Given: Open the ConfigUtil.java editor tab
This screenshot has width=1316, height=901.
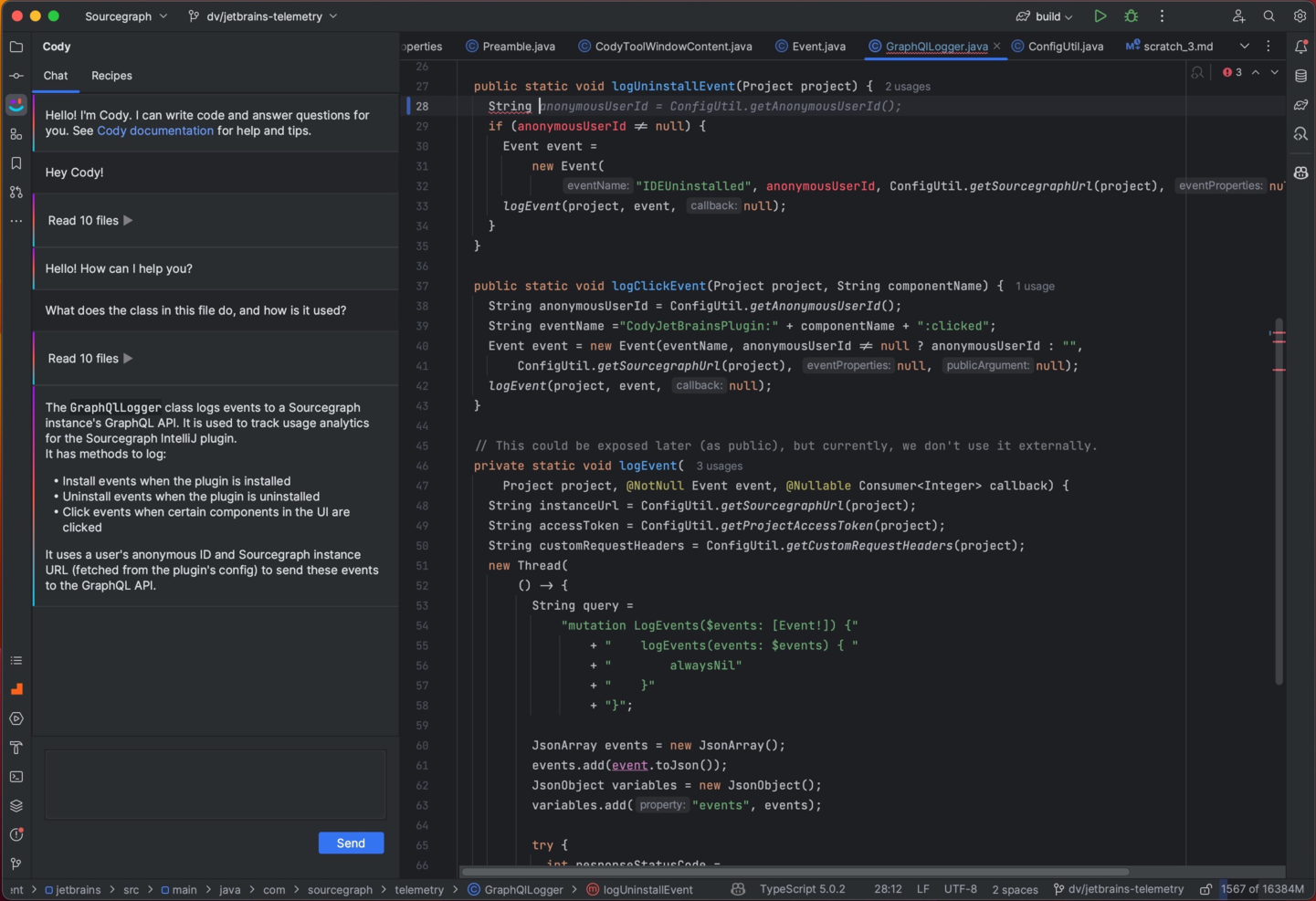Looking at the screenshot, I should point(1058,47).
